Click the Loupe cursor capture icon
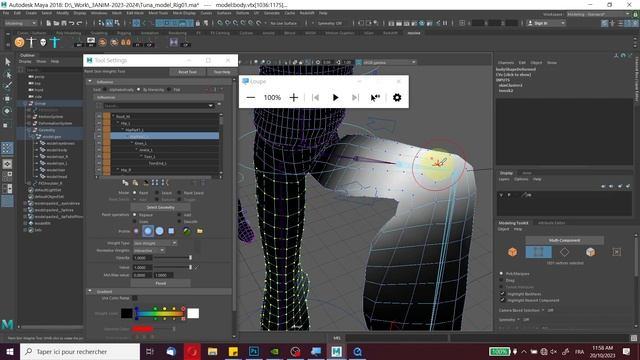 (x=375, y=98)
